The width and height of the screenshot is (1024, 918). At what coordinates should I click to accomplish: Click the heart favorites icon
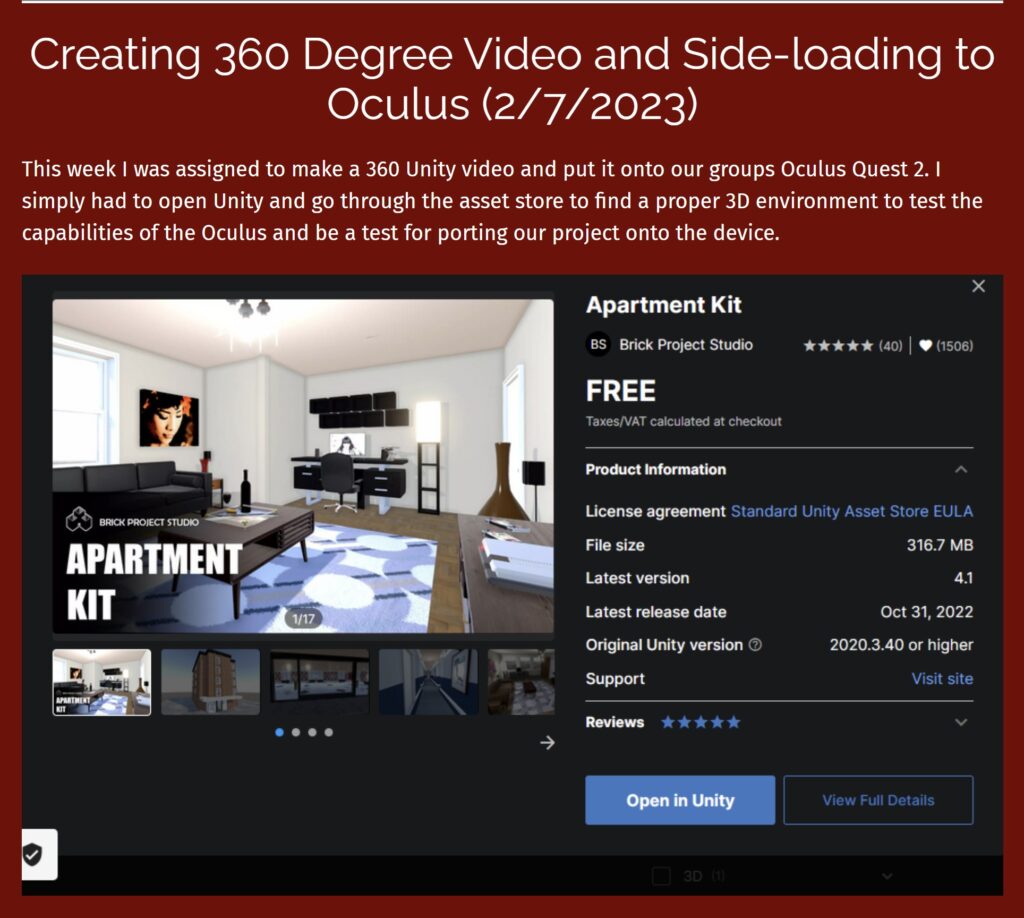point(925,346)
